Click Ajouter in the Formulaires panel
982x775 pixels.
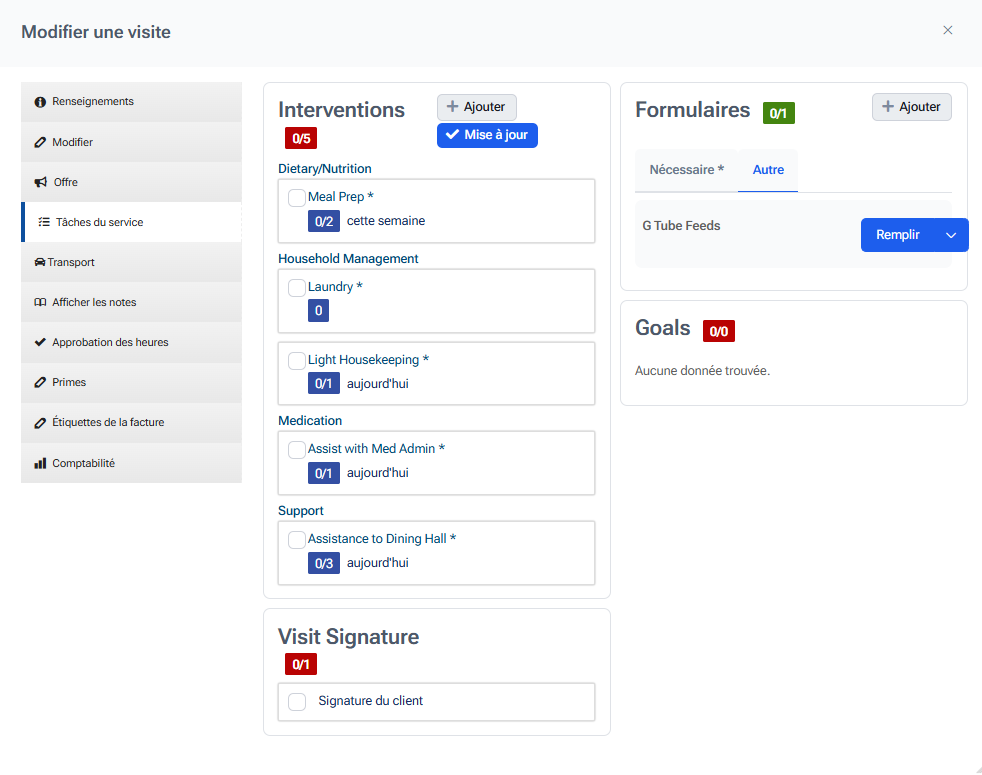coord(911,107)
